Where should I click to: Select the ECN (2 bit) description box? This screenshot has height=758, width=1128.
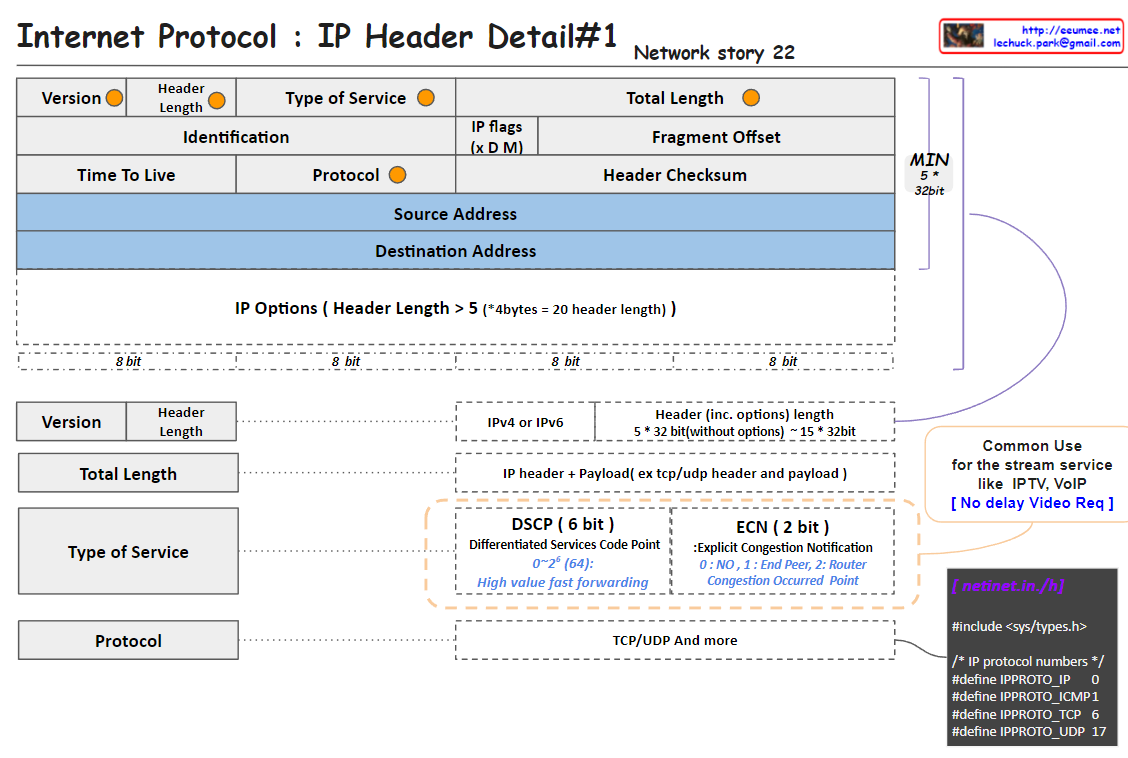[x=783, y=552]
